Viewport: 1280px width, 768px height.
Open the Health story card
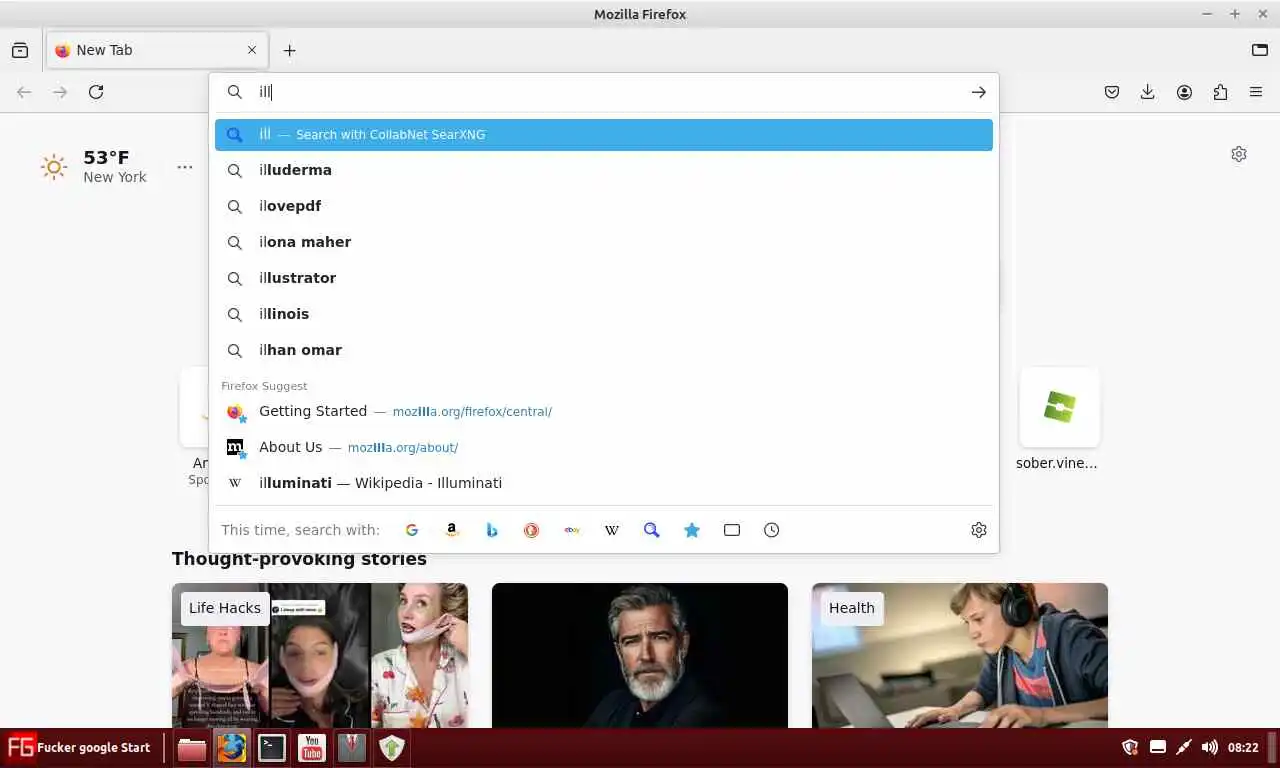click(x=960, y=655)
